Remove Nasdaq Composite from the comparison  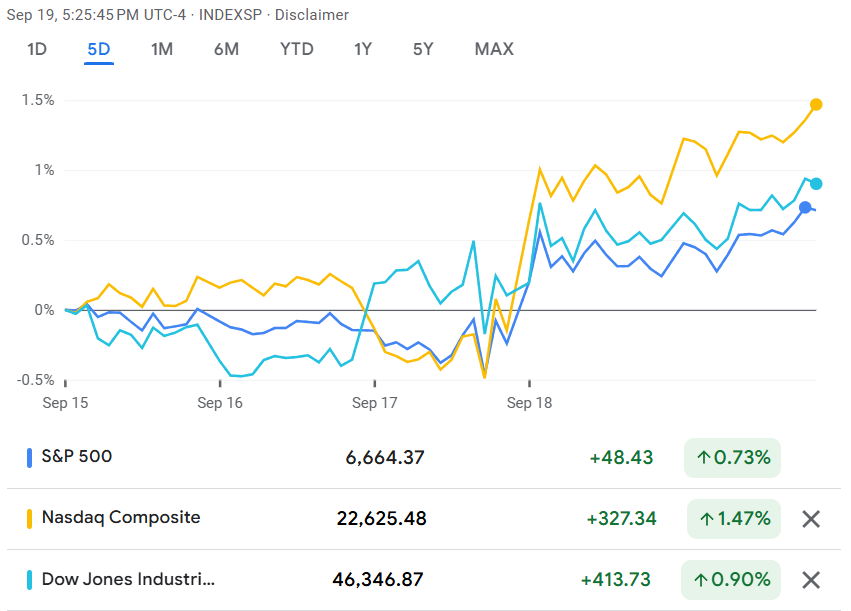pos(811,519)
